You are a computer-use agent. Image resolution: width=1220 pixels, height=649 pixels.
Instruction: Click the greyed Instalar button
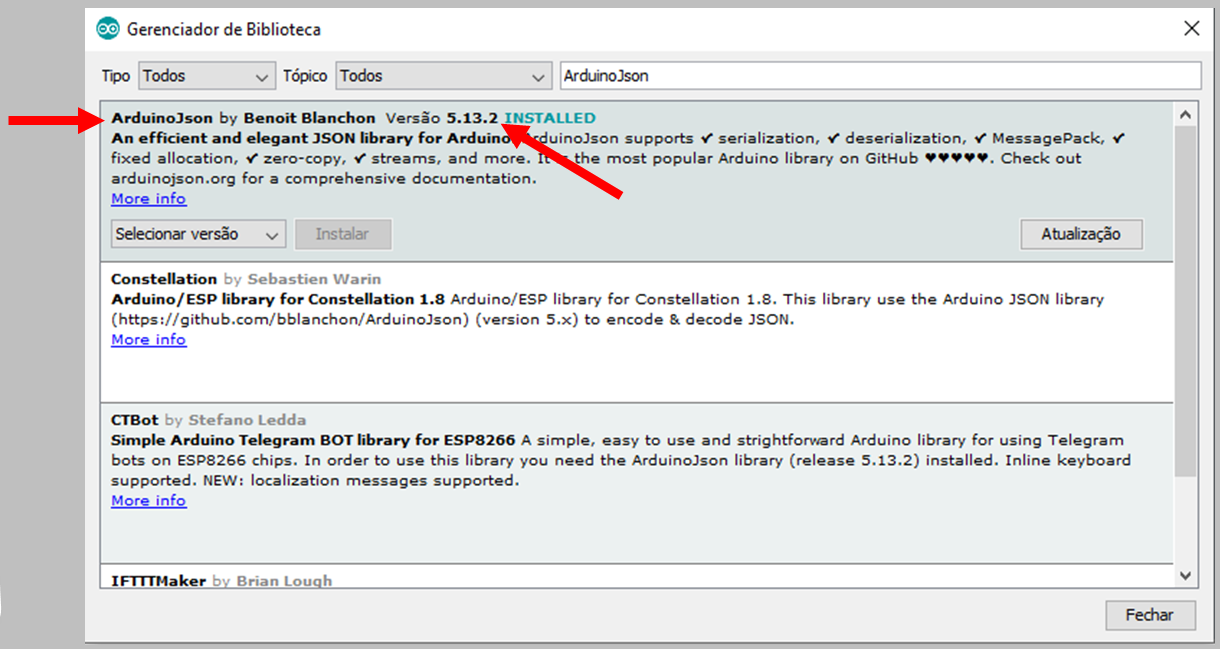pyautogui.click(x=342, y=234)
